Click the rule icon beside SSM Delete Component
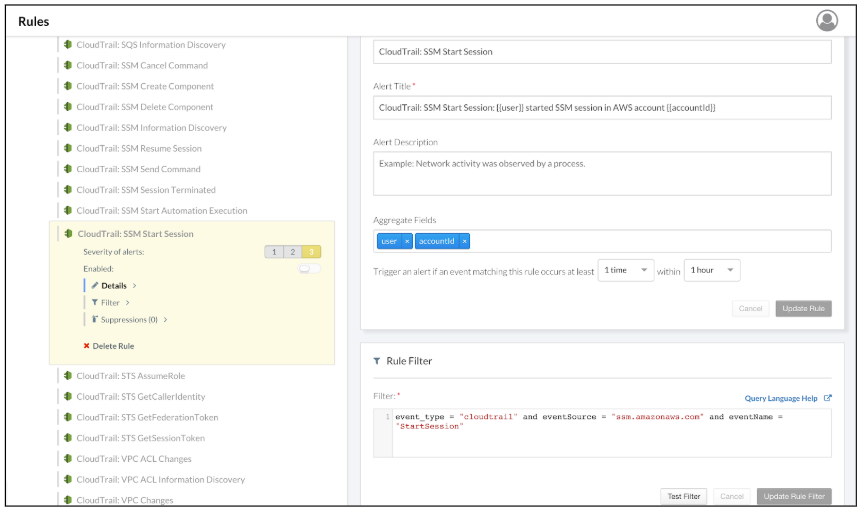This screenshot has width=862, height=511. coord(68,107)
